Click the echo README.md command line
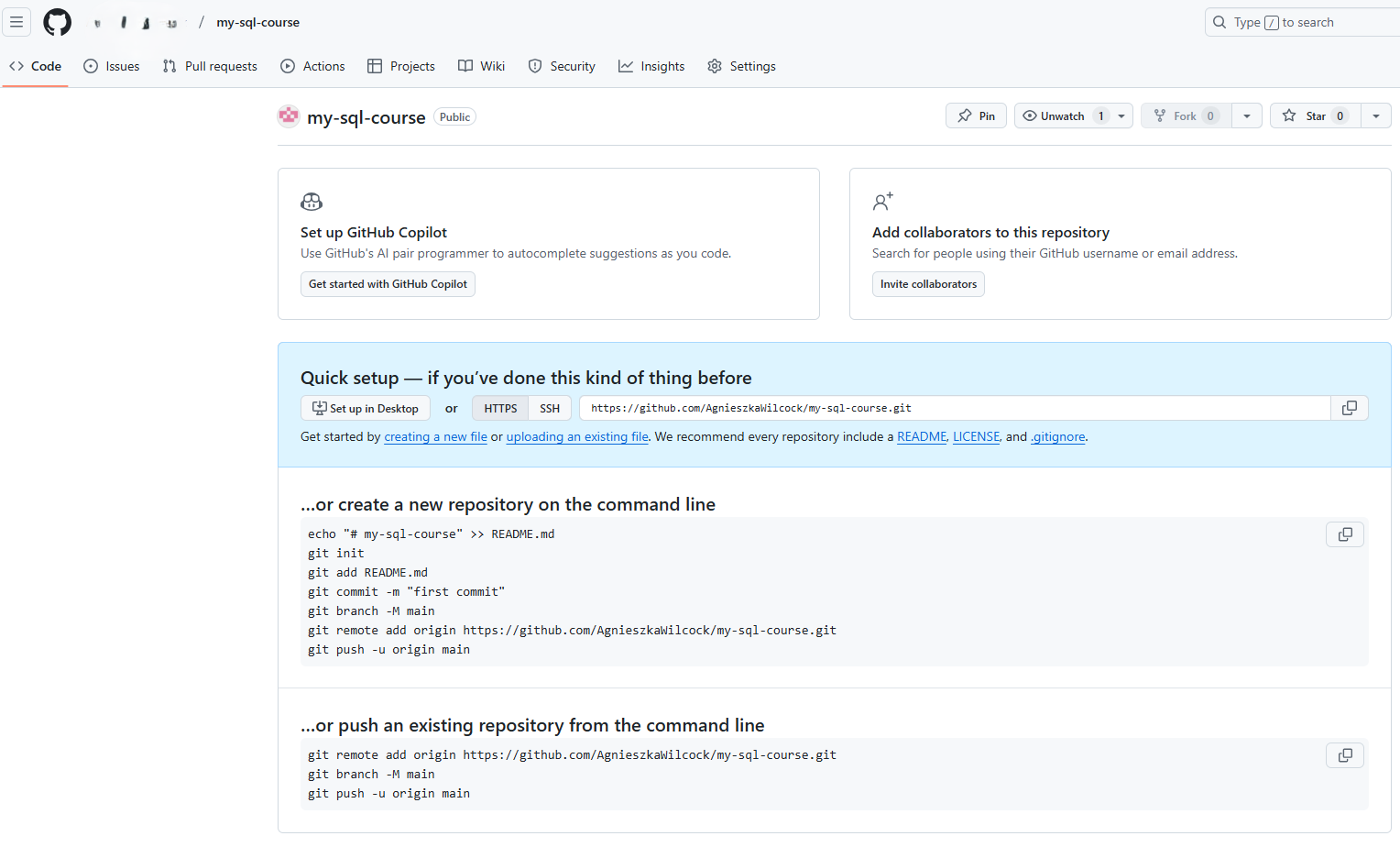Image resolution: width=1400 pixels, height=847 pixels. tap(431, 534)
